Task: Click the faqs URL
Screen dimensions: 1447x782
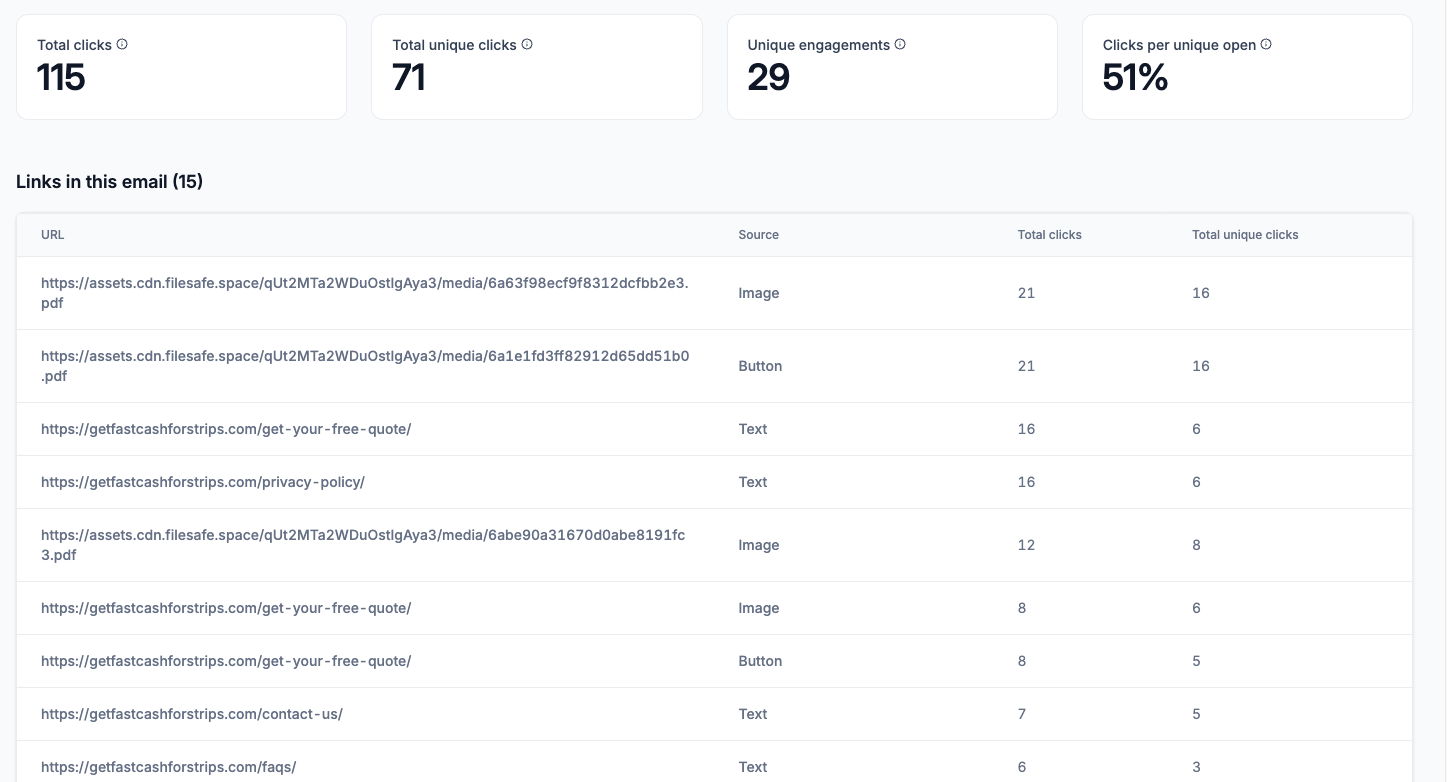Action: click(169, 767)
